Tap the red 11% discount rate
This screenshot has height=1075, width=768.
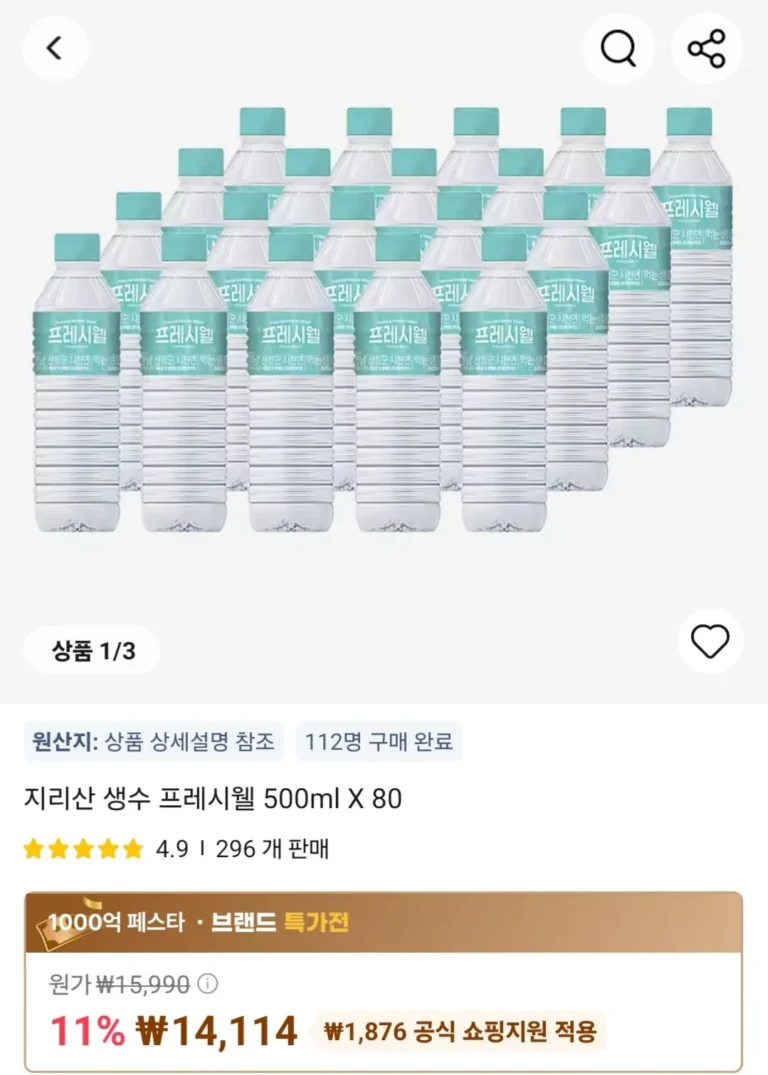tap(88, 1031)
